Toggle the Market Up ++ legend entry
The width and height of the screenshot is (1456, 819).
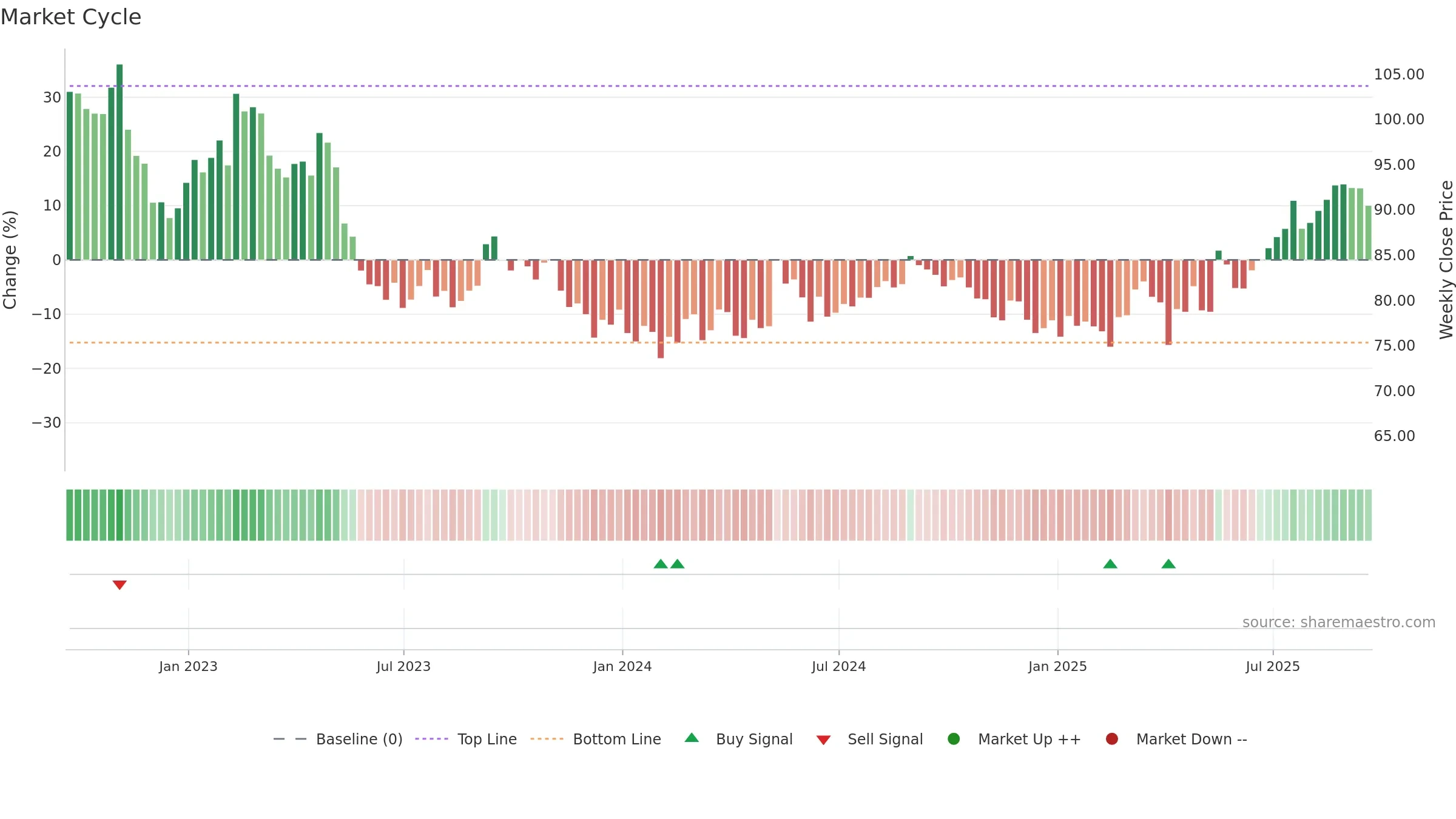tap(1014, 739)
